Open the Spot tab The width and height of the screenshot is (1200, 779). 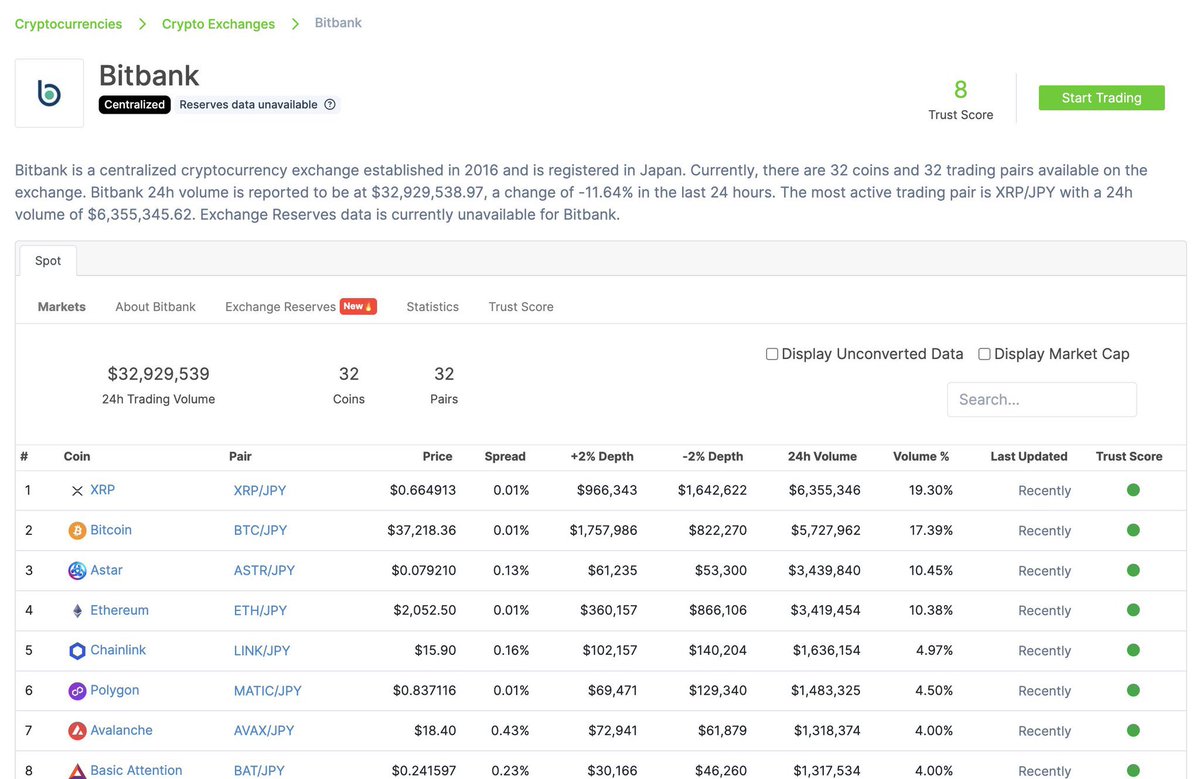48,261
